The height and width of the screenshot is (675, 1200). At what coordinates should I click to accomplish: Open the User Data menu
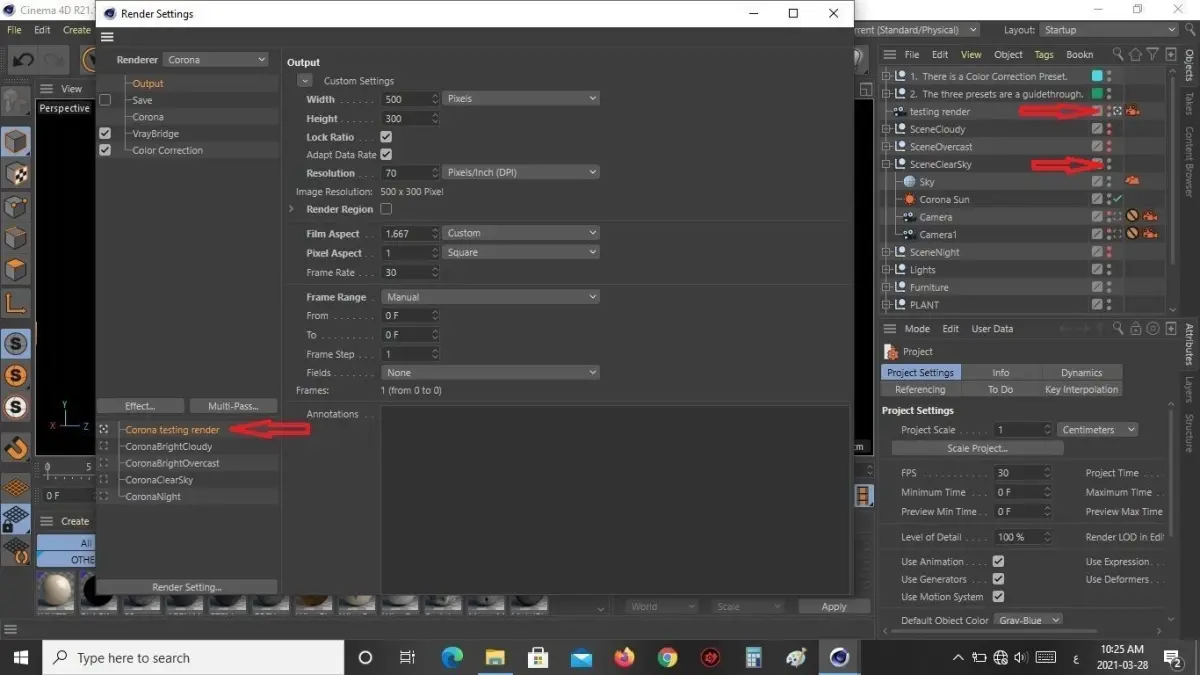point(992,328)
